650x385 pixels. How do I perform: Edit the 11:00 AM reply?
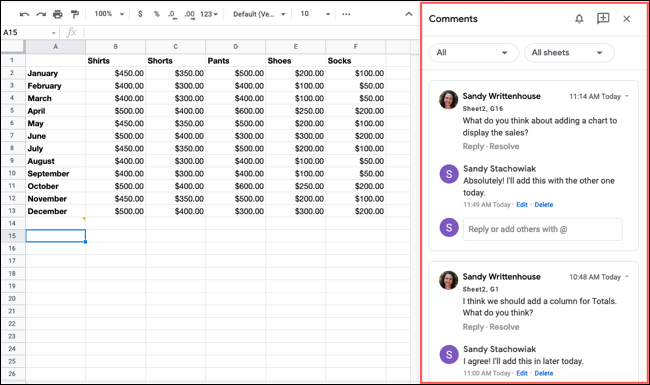(x=522, y=373)
